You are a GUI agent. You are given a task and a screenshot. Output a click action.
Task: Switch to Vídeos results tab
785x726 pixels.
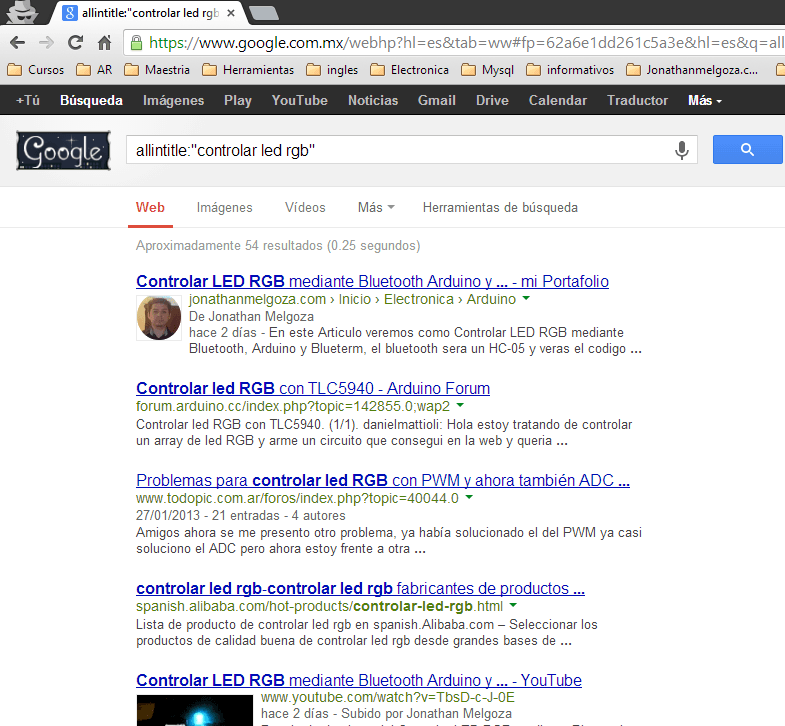coord(305,207)
